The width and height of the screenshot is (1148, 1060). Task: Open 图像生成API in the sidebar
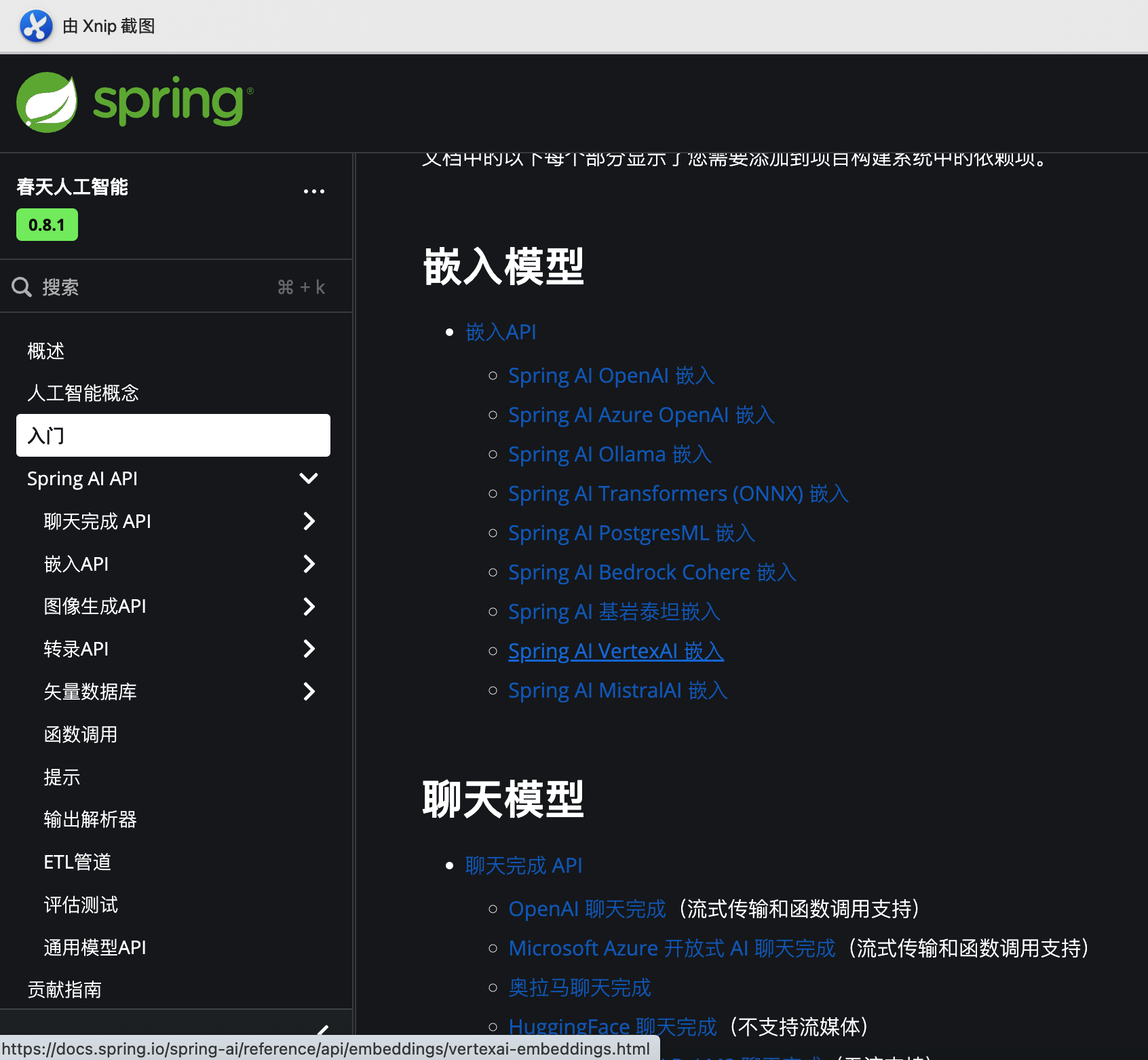(95, 606)
